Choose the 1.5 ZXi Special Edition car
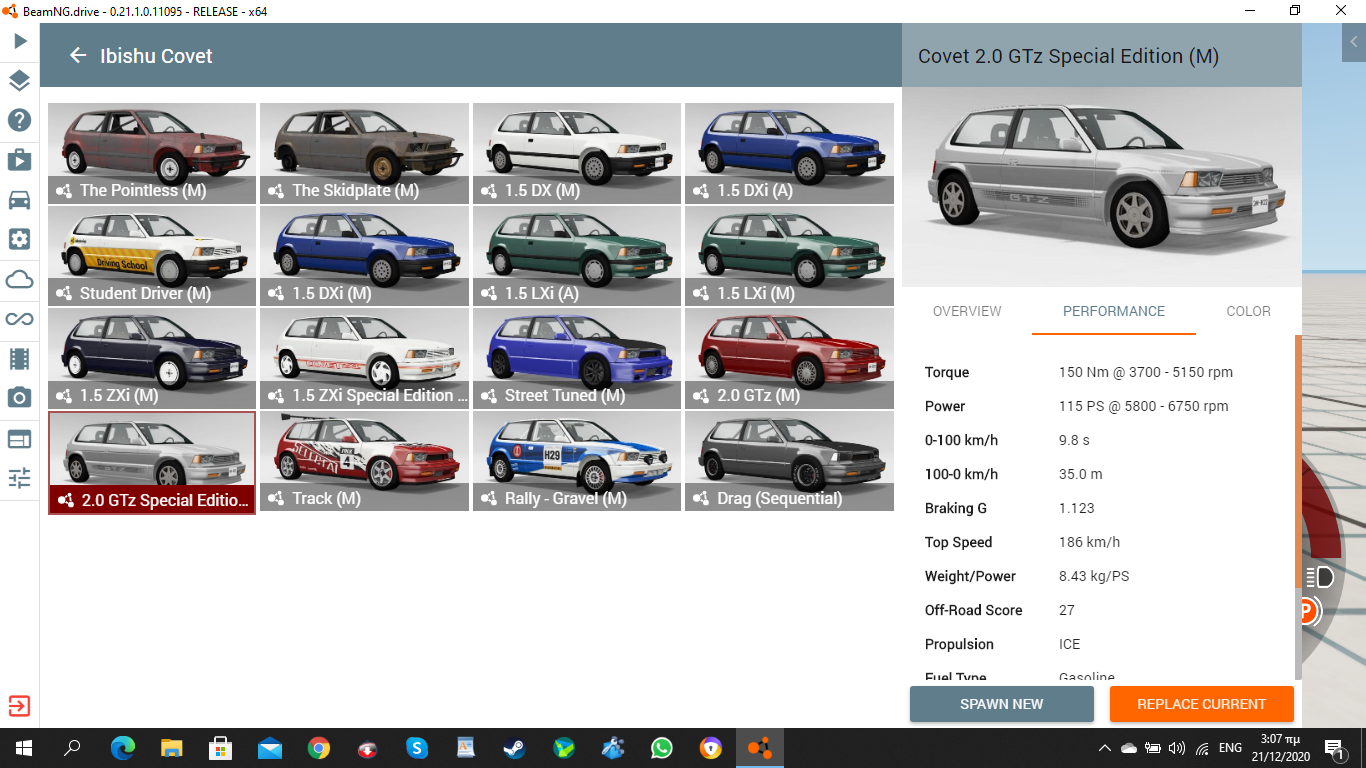This screenshot has width=1366, height=768. 365,358
